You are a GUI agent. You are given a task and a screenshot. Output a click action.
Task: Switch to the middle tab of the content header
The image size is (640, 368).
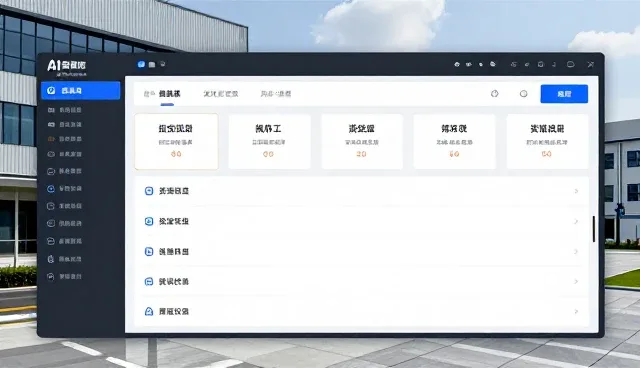tap(221, 94)
